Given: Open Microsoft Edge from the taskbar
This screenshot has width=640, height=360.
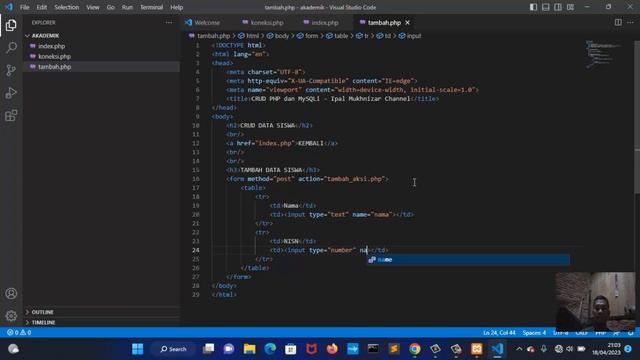Looking at the screenshot, I should tap(270, 349).
